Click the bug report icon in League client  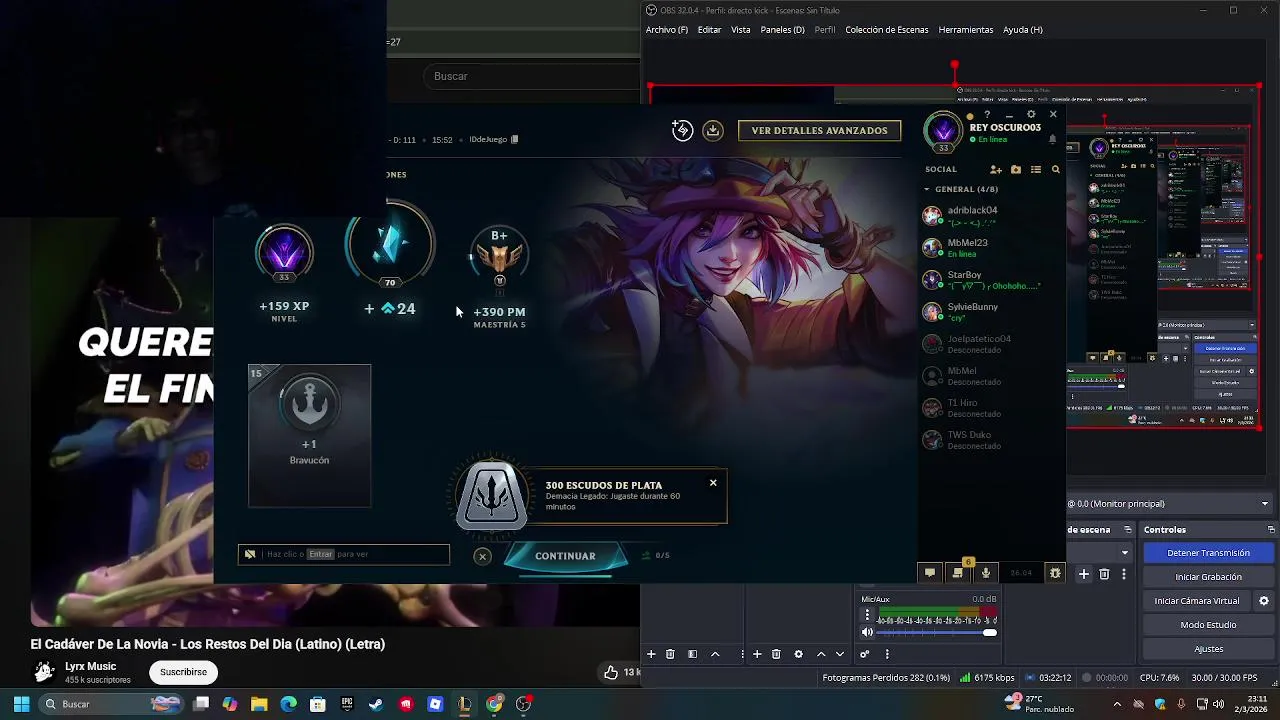pos(1054,573)
